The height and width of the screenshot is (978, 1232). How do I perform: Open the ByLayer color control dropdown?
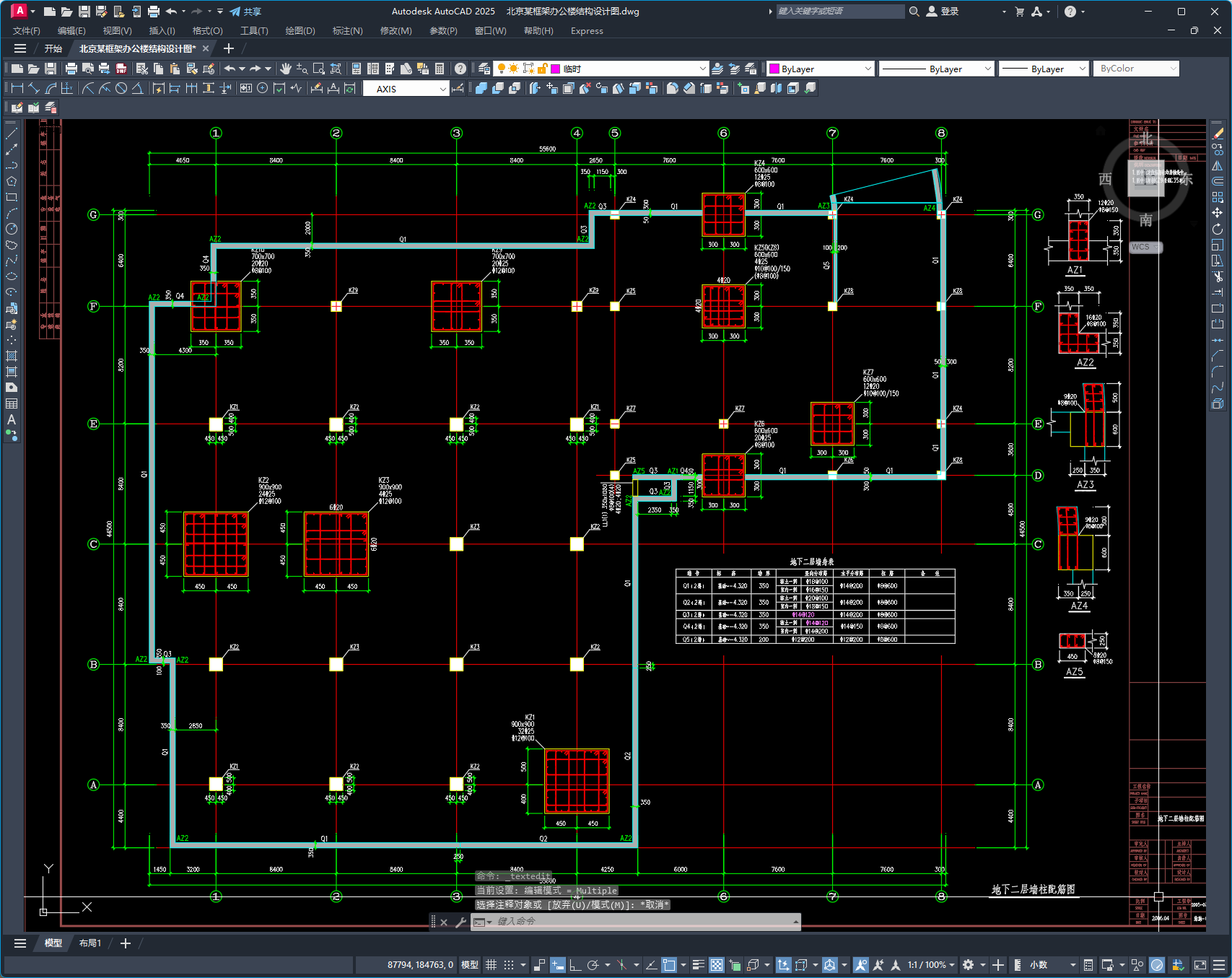coord(821,69)
